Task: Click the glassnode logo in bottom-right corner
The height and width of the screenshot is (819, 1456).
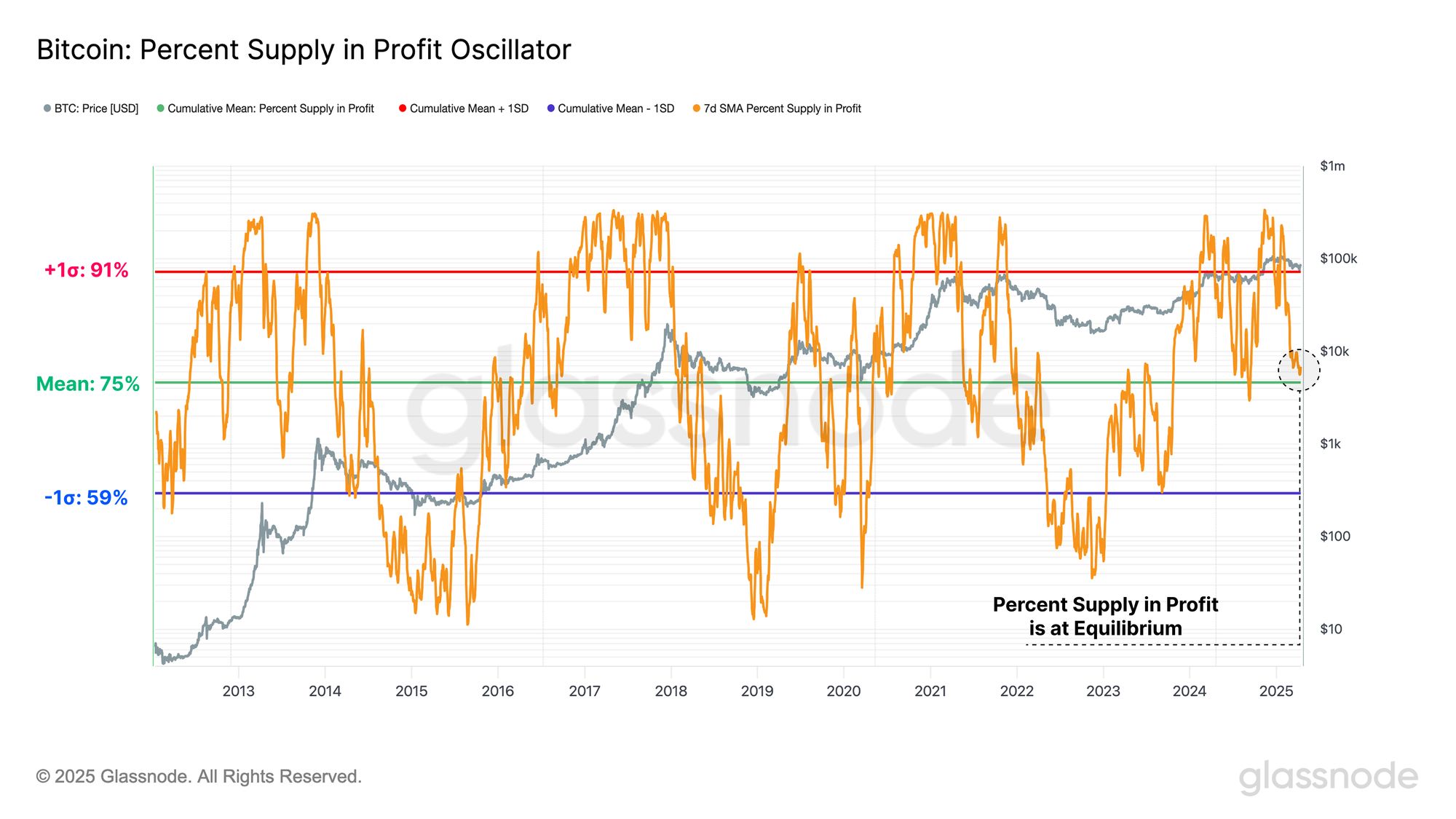Action: 1328,777
